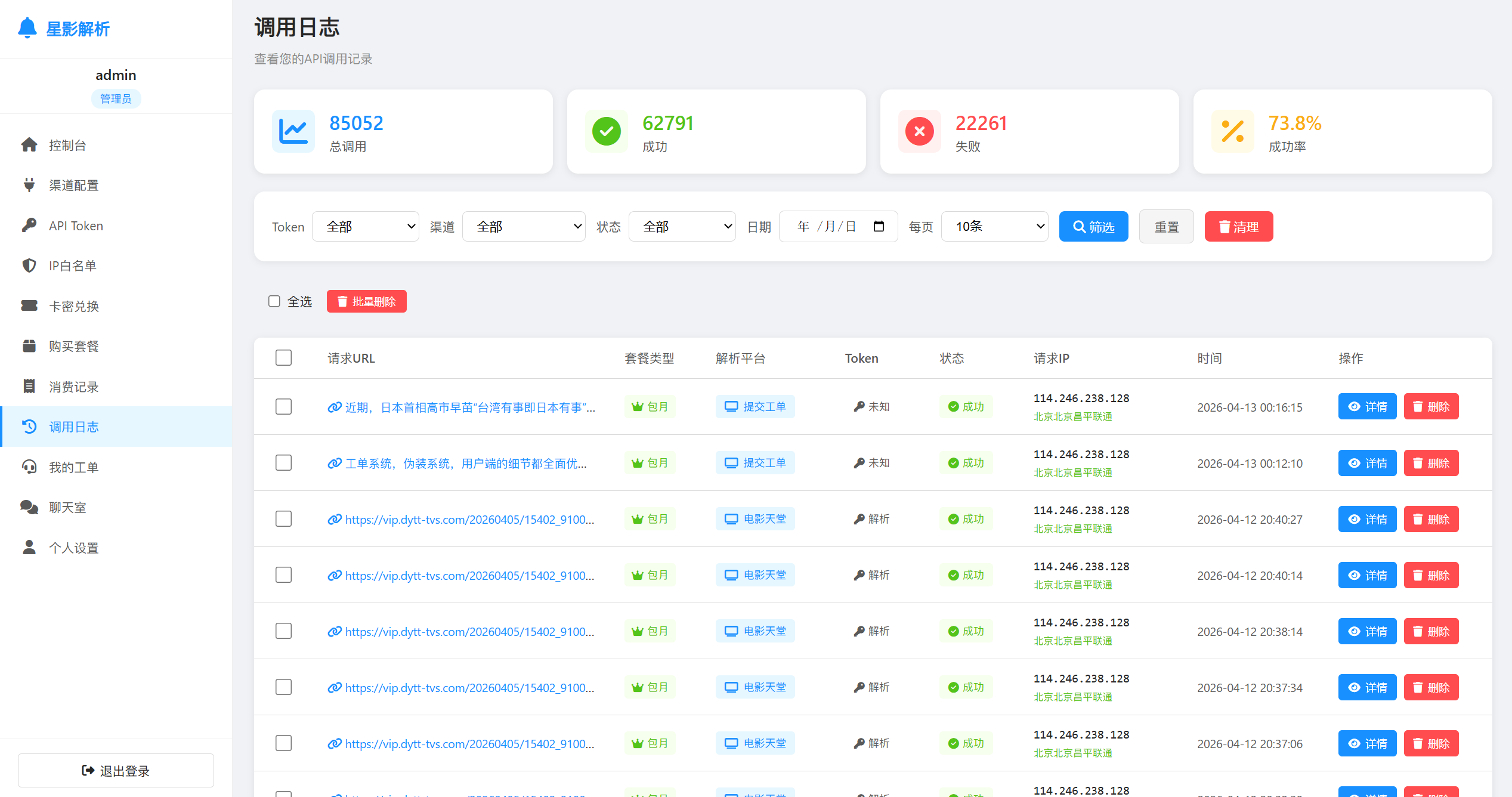The height and width of the screenshot is (797, 1512).
Task: Click the link icon in the 工单系统 row
Action: click(x=335, y=464)
